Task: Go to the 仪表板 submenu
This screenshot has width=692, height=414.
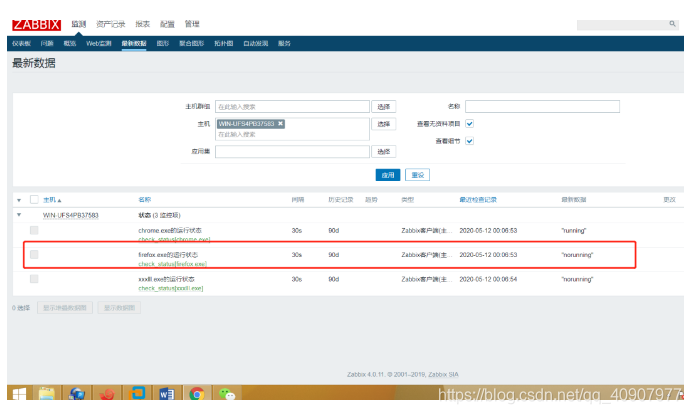Action: (x=21, y=43)
